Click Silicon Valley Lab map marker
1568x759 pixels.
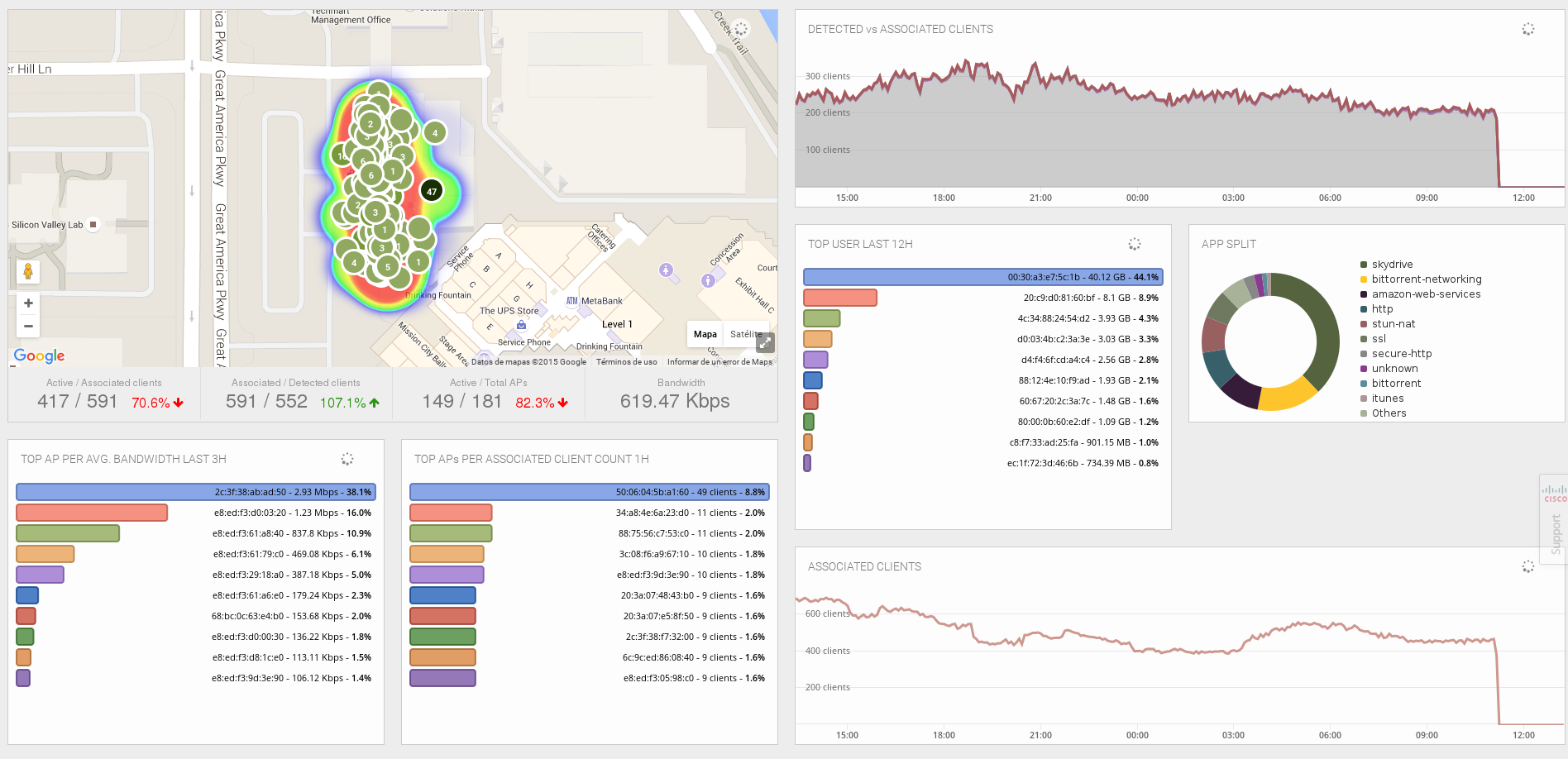coord(93,224)
